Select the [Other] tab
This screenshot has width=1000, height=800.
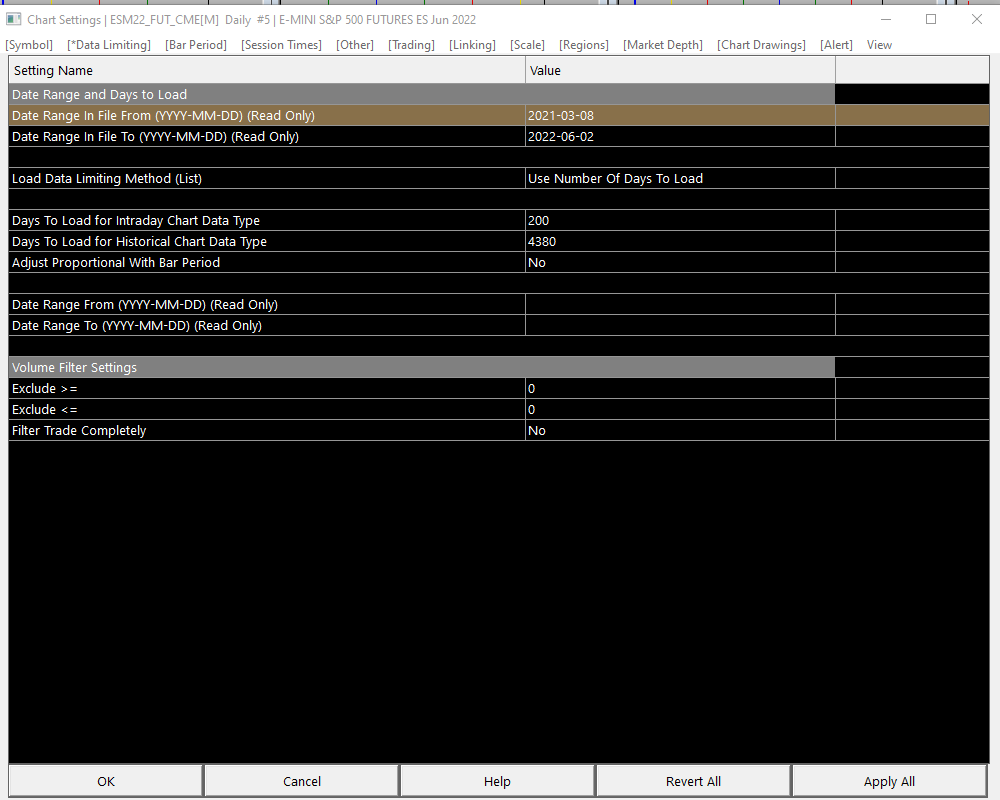coord(355,45)
